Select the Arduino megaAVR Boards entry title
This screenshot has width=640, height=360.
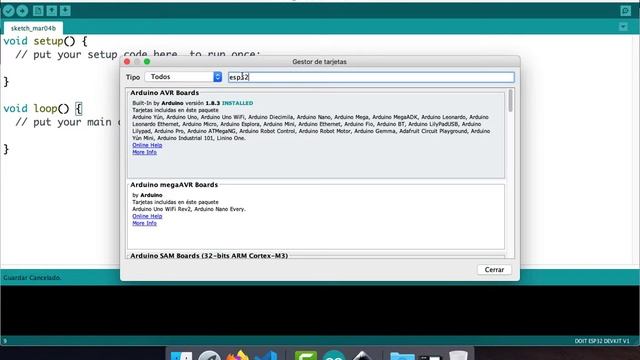point(174,185)
